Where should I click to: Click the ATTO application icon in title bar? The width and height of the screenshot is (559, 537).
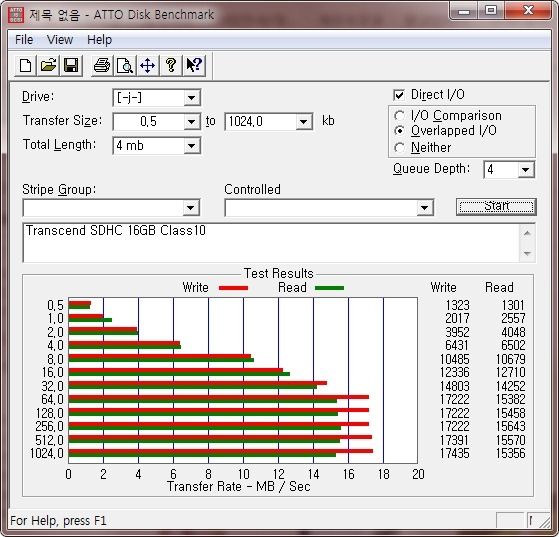click(16, 15)
